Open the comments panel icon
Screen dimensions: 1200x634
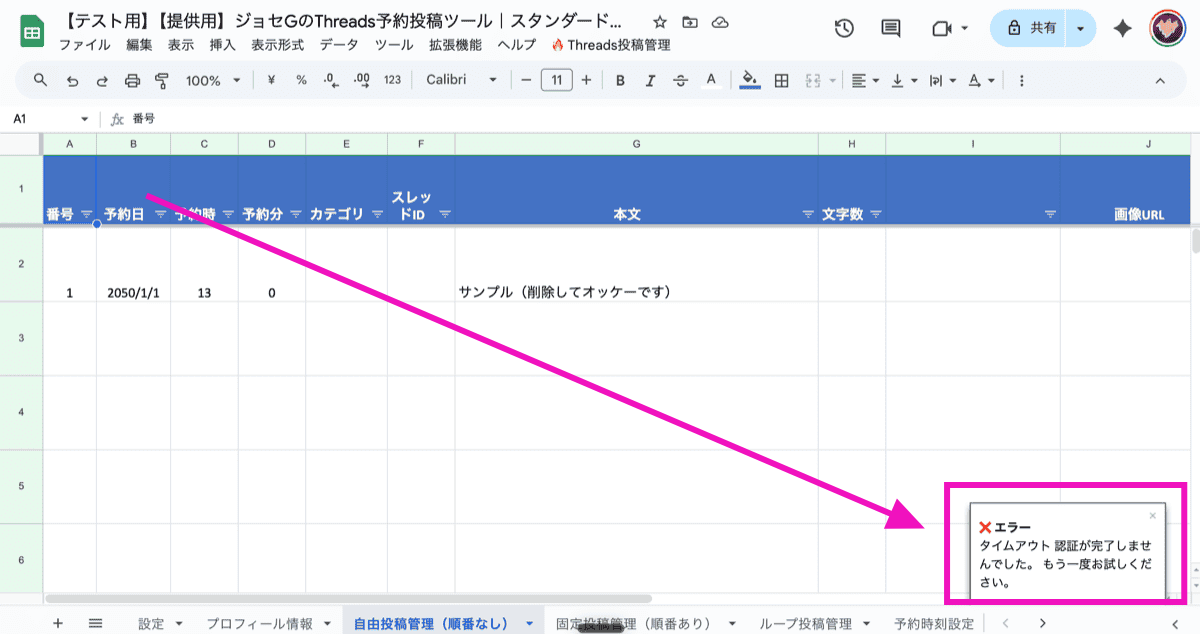click(x=891, y=28)
